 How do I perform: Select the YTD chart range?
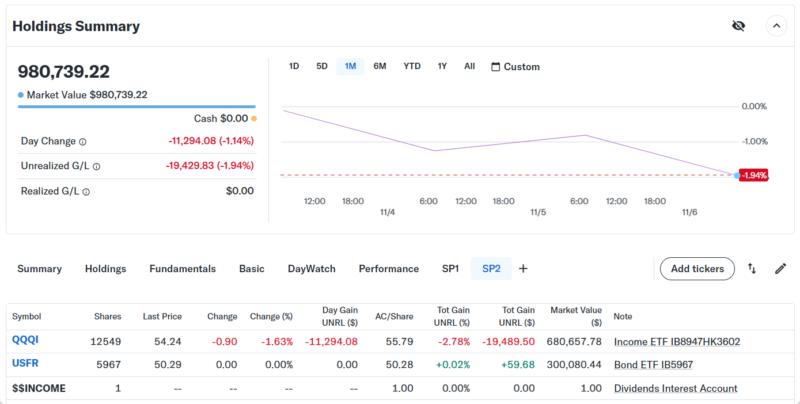[412, 67]
